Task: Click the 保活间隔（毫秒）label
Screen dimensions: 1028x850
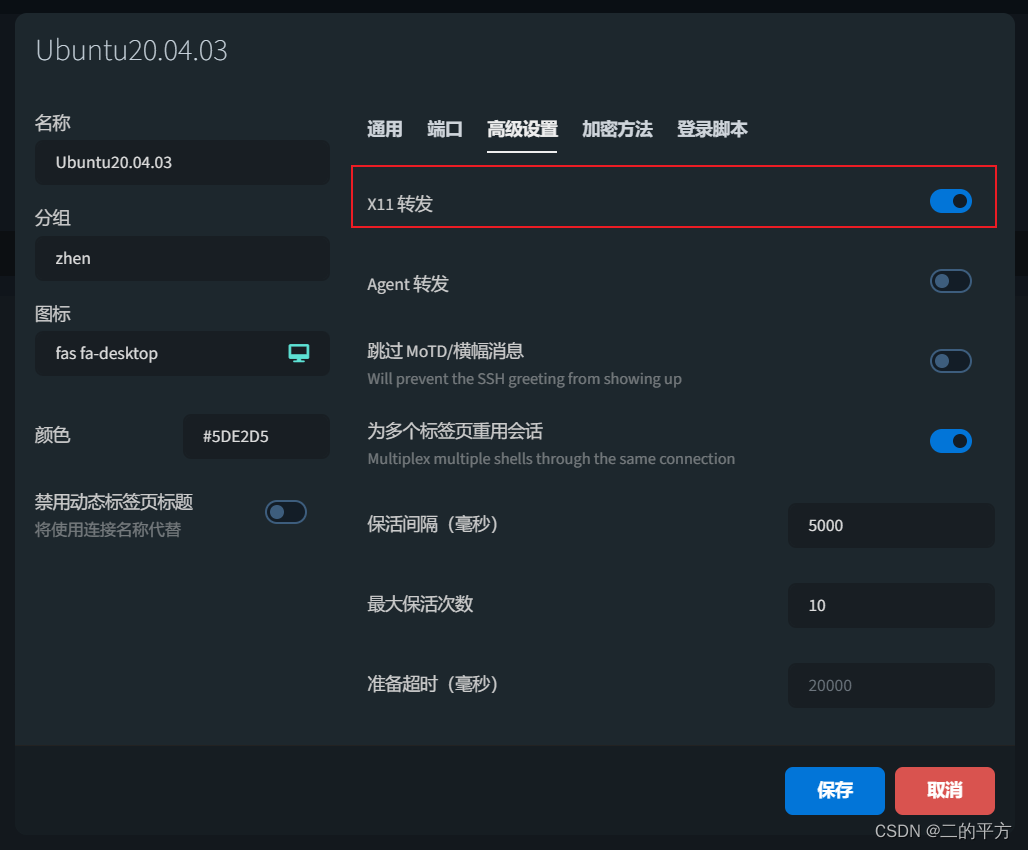Action: (x=433, y=524)
